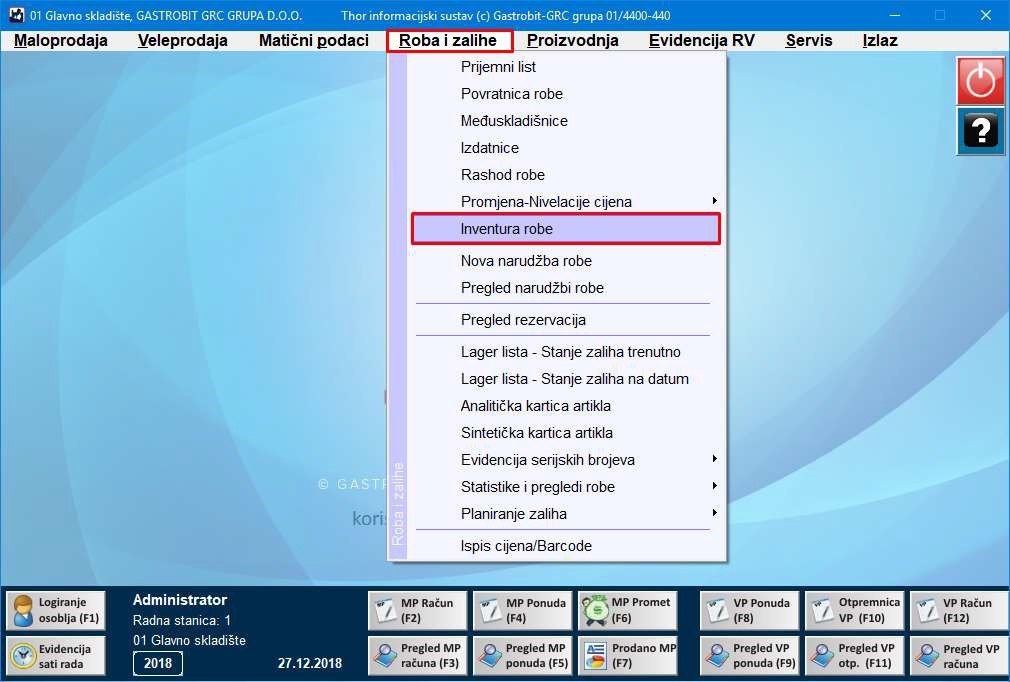The height and width of the screenshot is (682, 1010).
Task: Open Analitička kartica artikla
Action: [x=562, y=406]
